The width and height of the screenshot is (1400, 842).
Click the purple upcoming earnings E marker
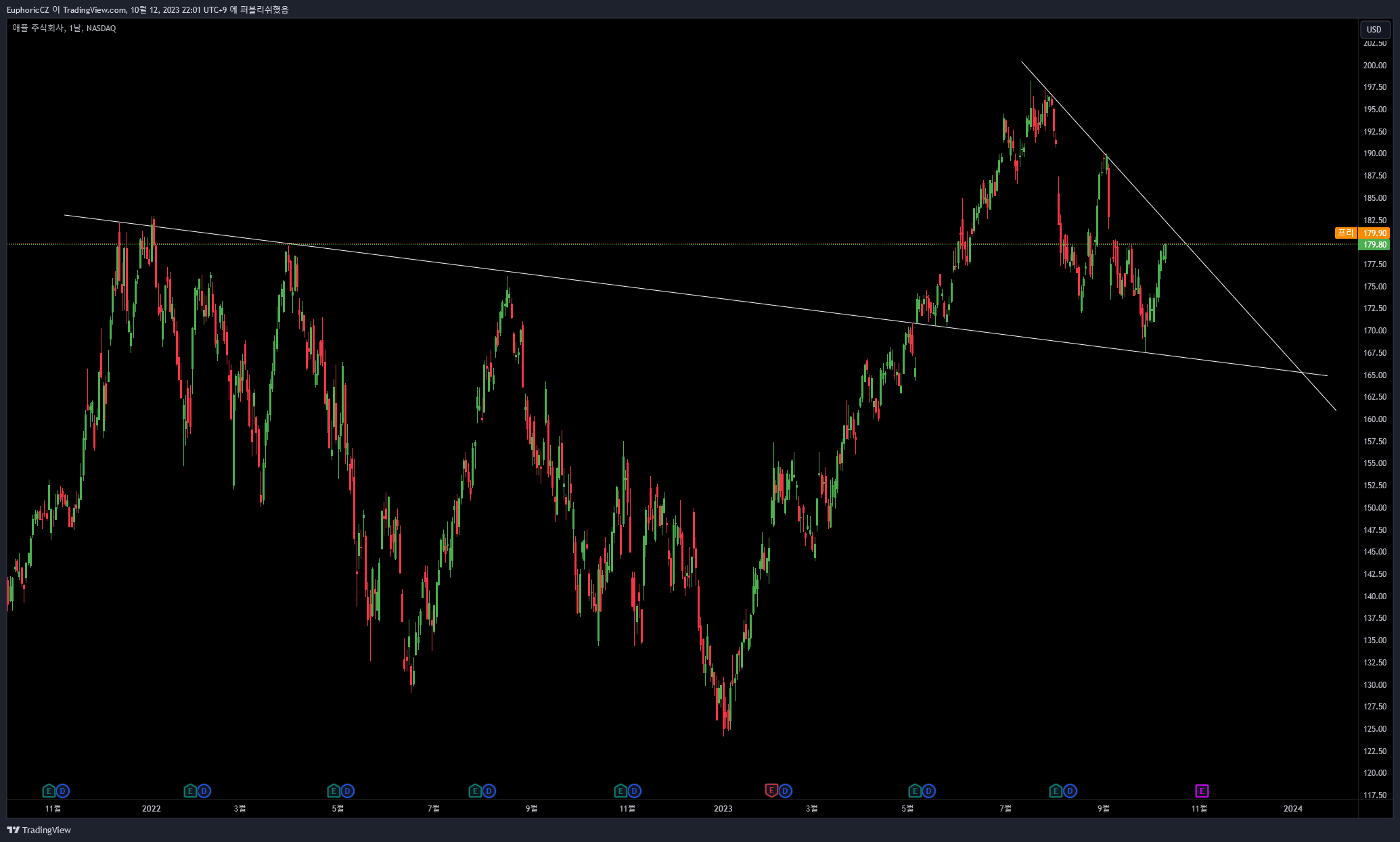(1202, 791)
